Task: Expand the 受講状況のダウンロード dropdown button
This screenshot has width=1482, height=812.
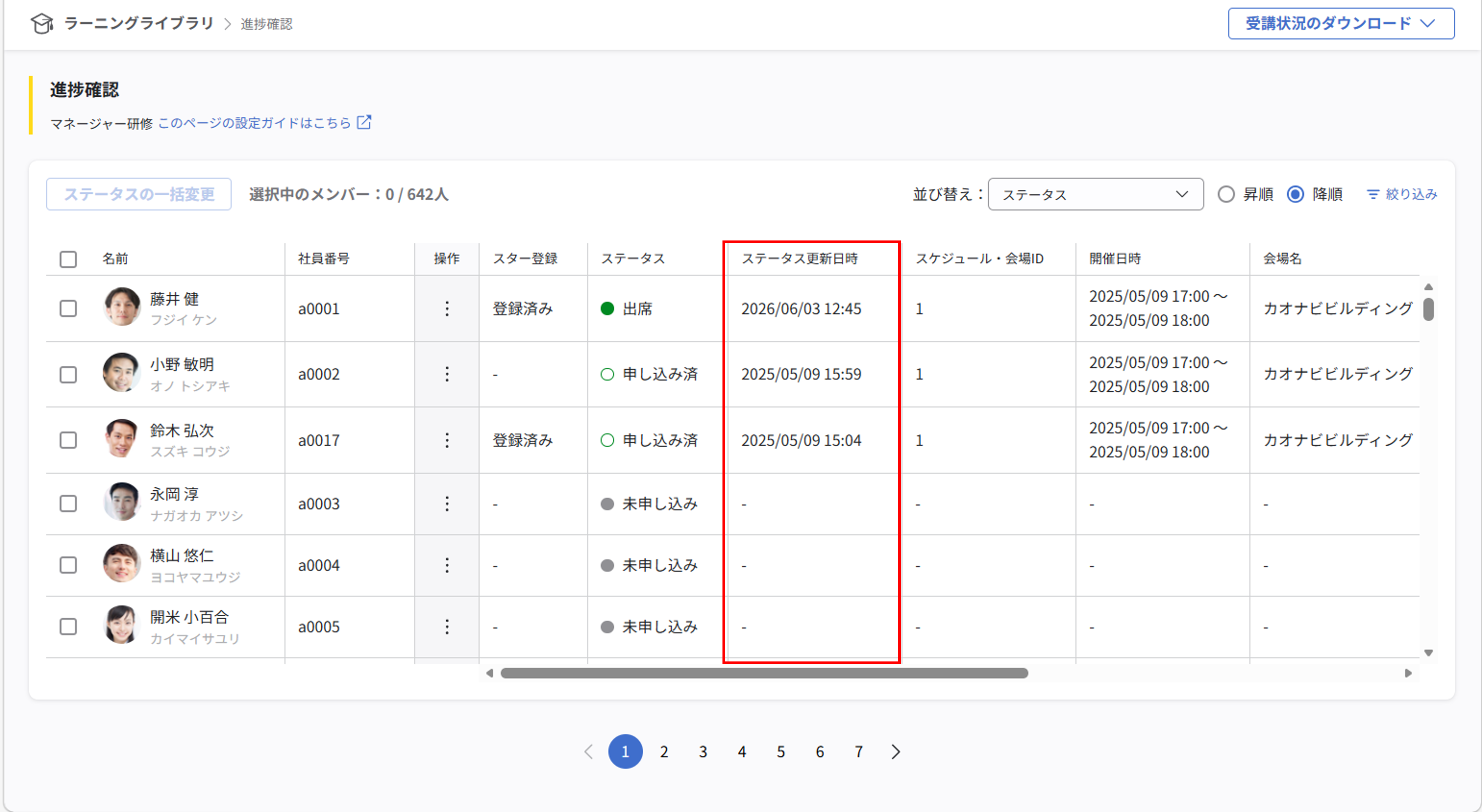Action: click(x=1341, y=24)
